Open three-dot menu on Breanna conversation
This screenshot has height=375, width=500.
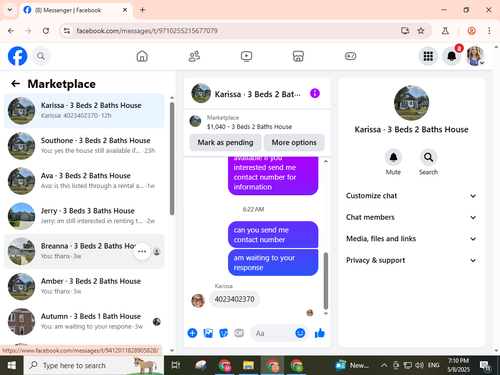(x=142, y=251)
